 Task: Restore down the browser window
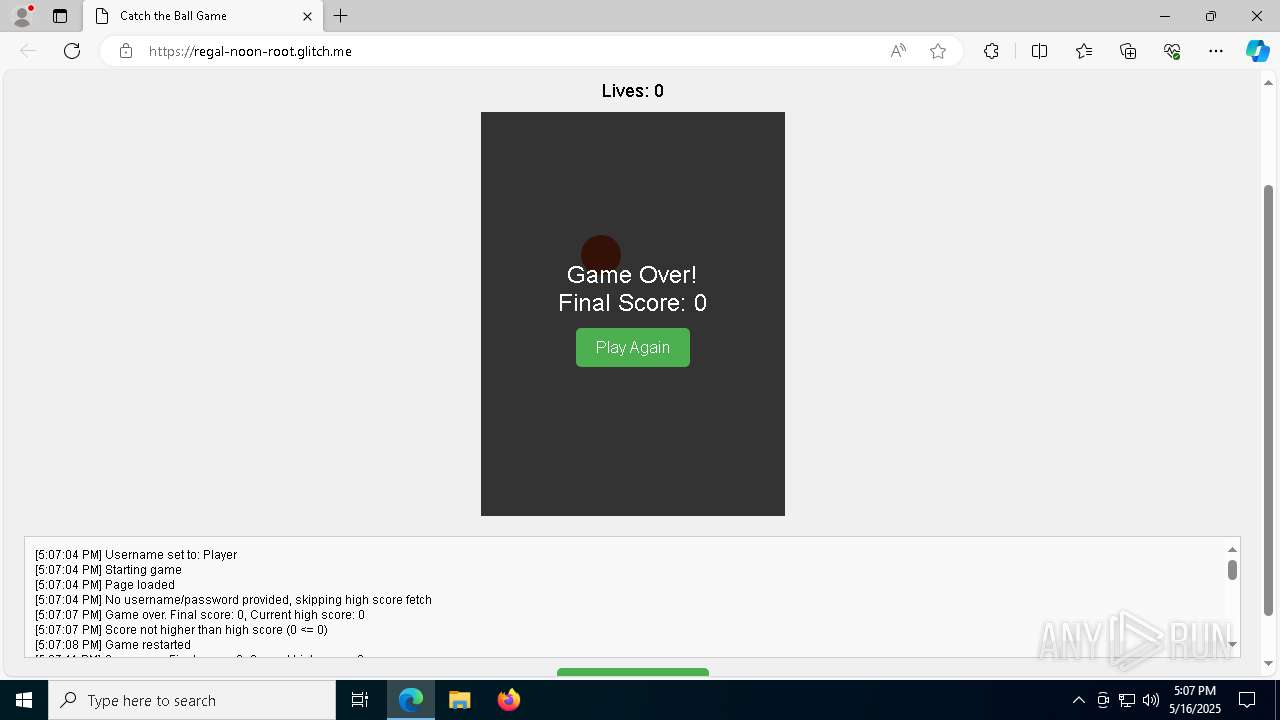[1211, 16]
